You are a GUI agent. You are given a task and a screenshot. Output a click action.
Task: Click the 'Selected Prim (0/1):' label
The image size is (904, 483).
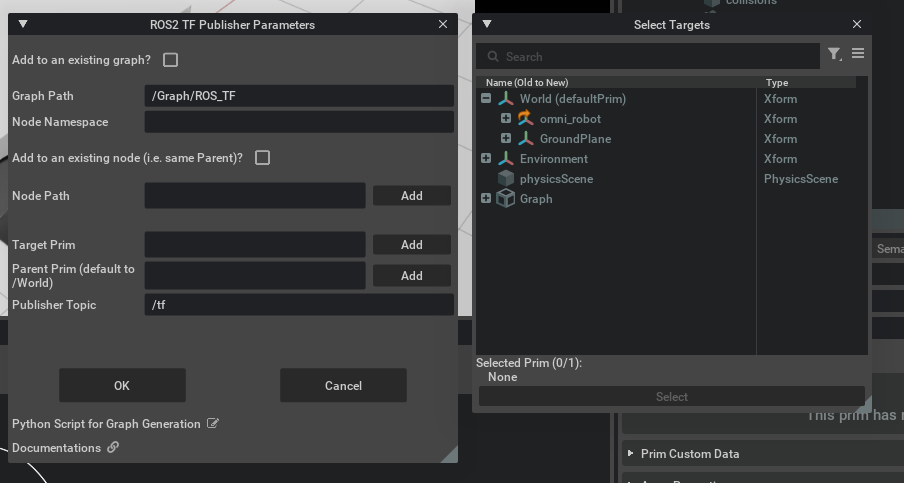click(x=529, y=363)
